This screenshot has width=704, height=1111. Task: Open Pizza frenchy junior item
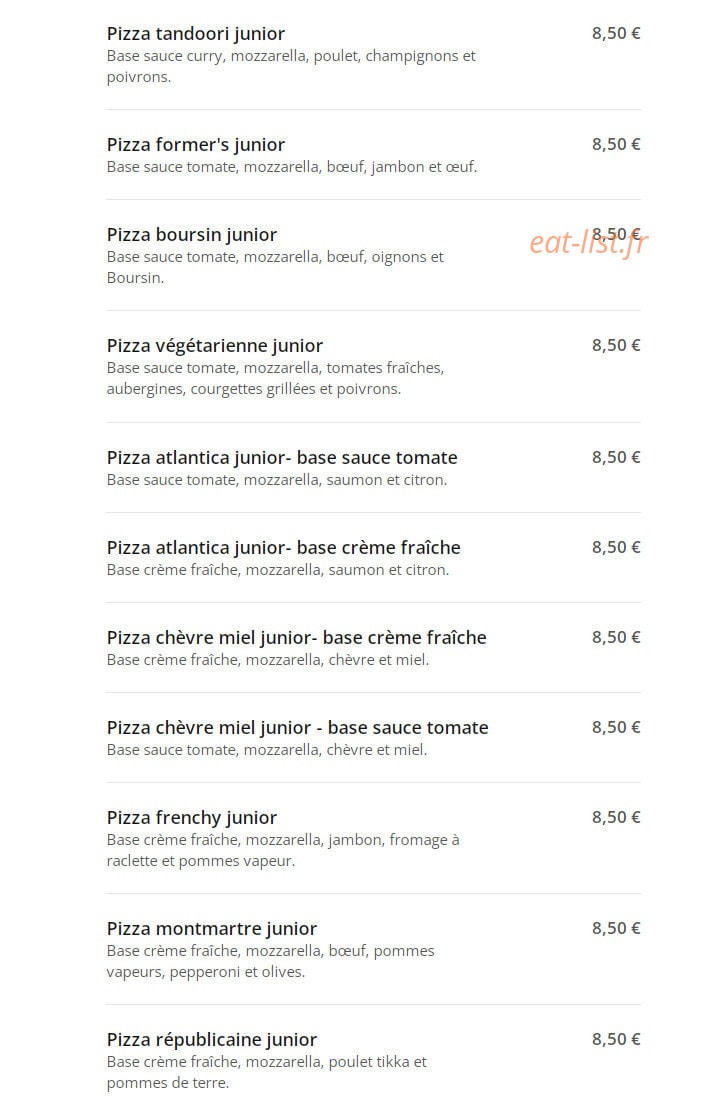tap(191, 818)
